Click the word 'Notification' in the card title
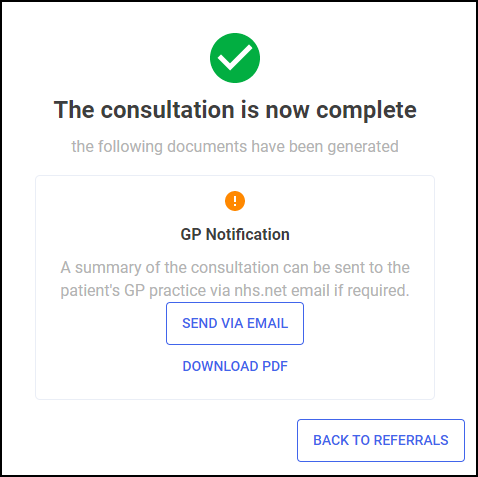This screenshot has height=477, width=478. pyautogui.click(x=248, y=234)
